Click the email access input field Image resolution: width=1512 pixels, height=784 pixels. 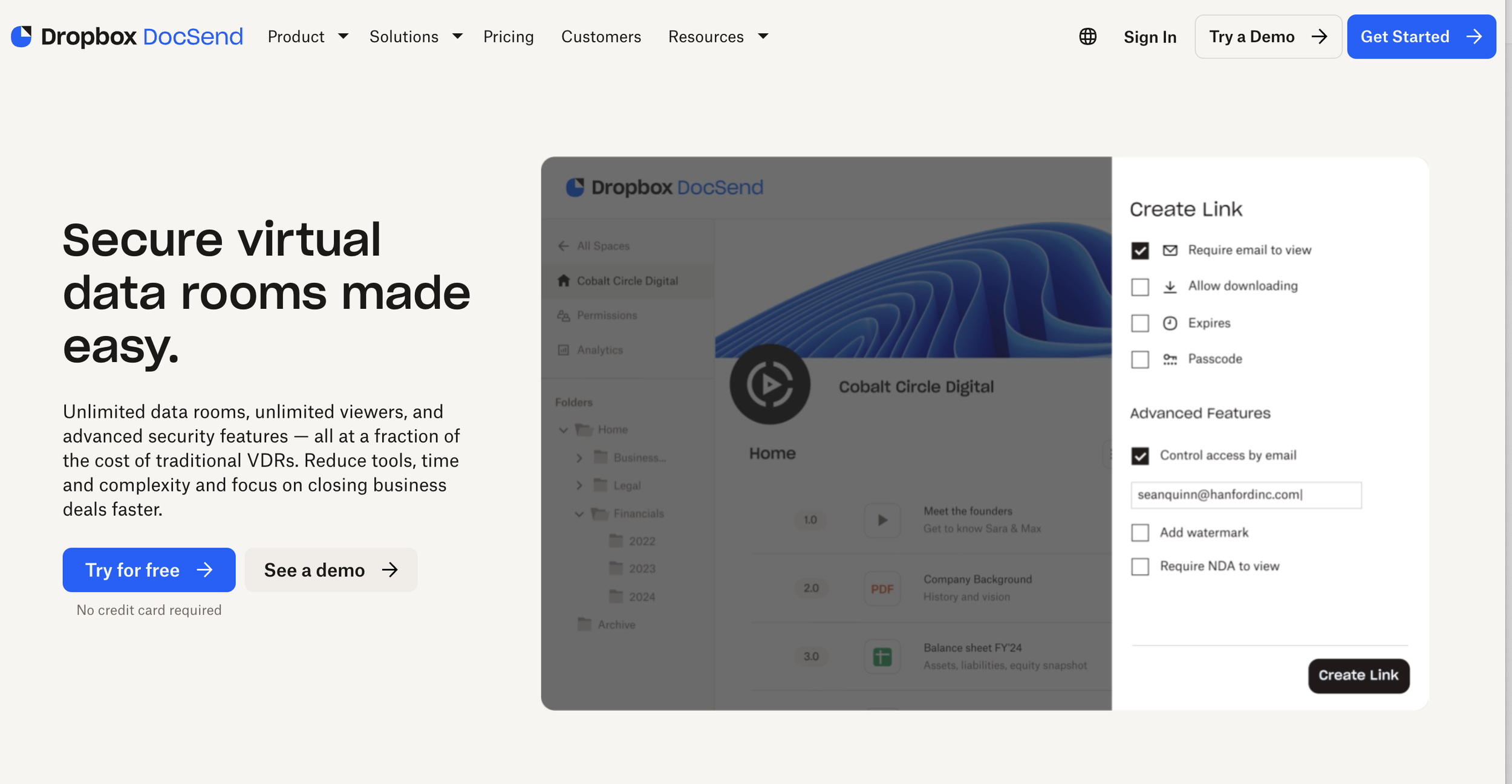click(x=1245, y=495)
